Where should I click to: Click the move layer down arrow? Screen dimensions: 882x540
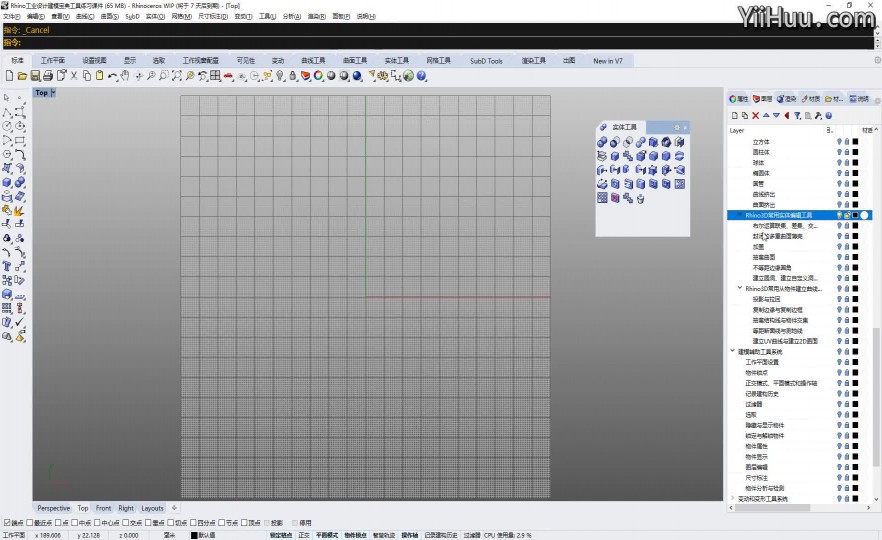pyautogui.click(x=776, y=115)
